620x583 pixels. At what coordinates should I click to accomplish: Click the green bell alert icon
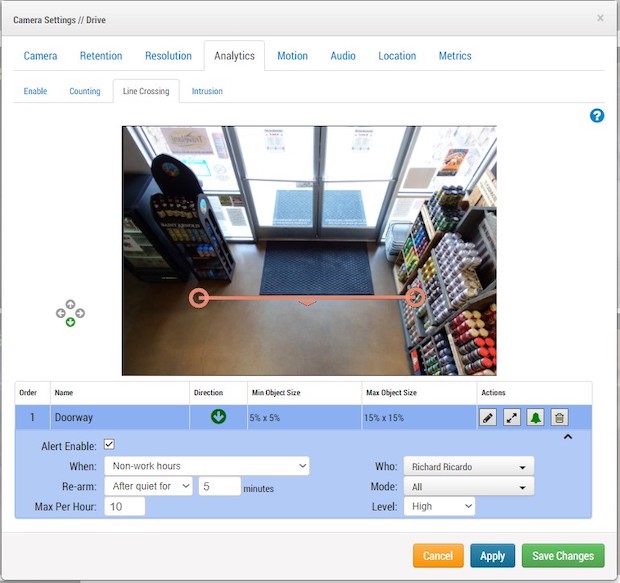(536, 417)
